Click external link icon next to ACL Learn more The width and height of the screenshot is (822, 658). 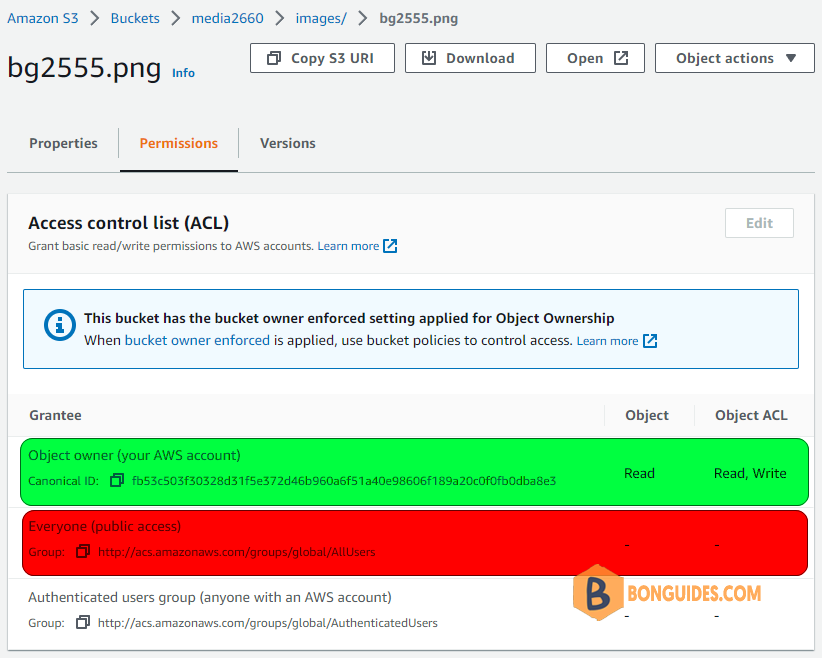[x=390, y=246]
